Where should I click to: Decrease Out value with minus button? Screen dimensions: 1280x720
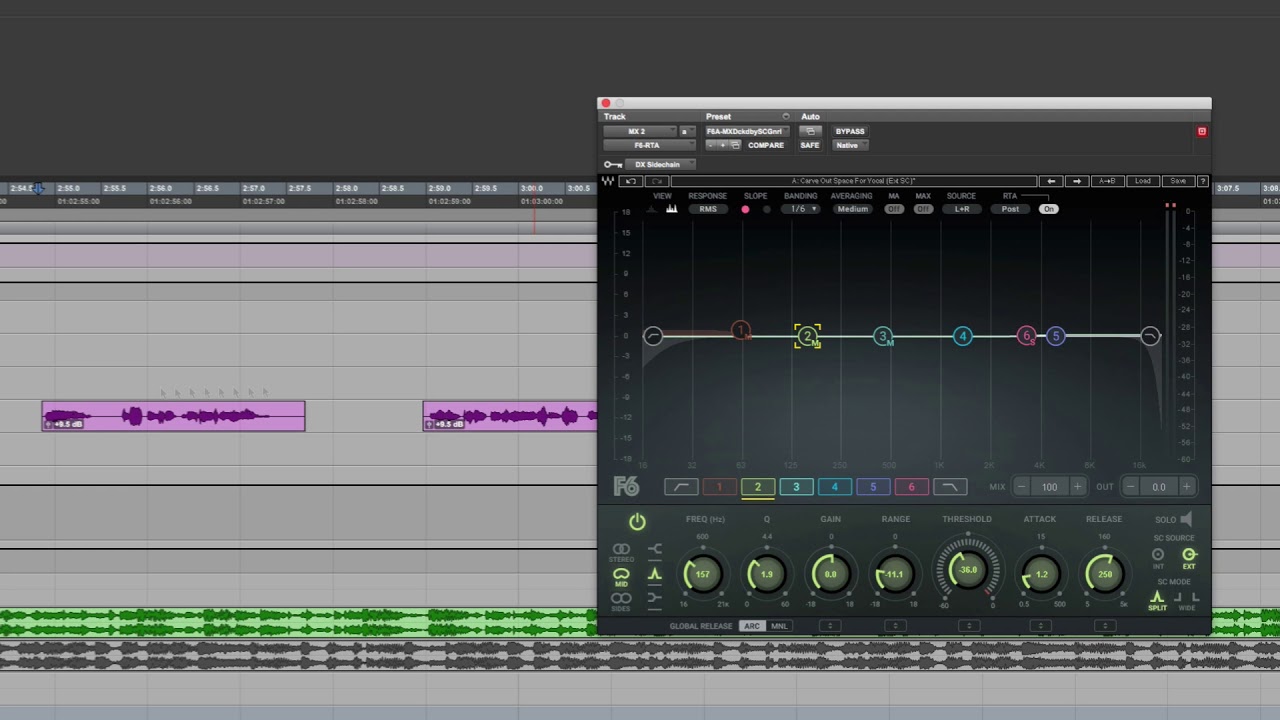1130,487
